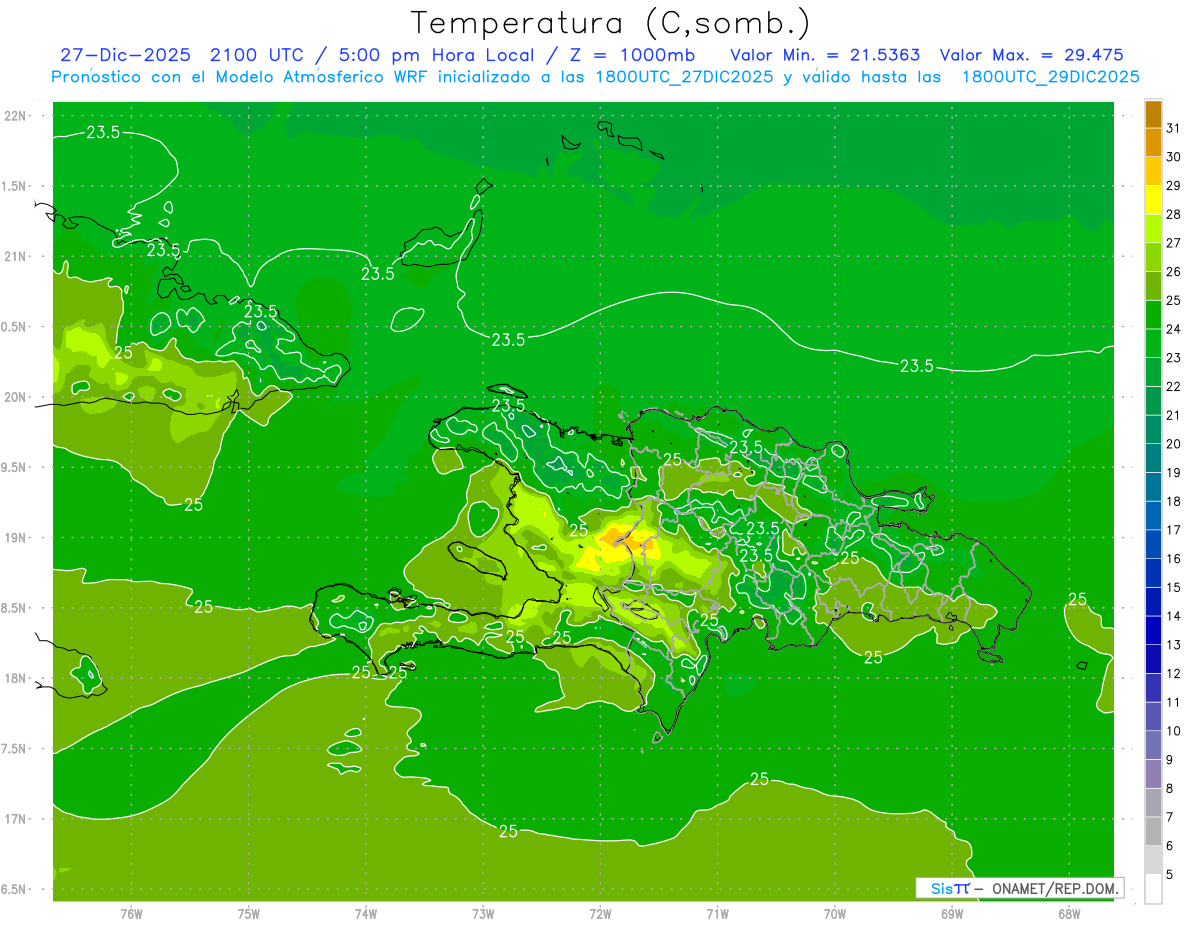The height and width of the screenshot is (927, 1200).
Task: Click the 70W longitude axis label
Action: (x=834, y=914)
